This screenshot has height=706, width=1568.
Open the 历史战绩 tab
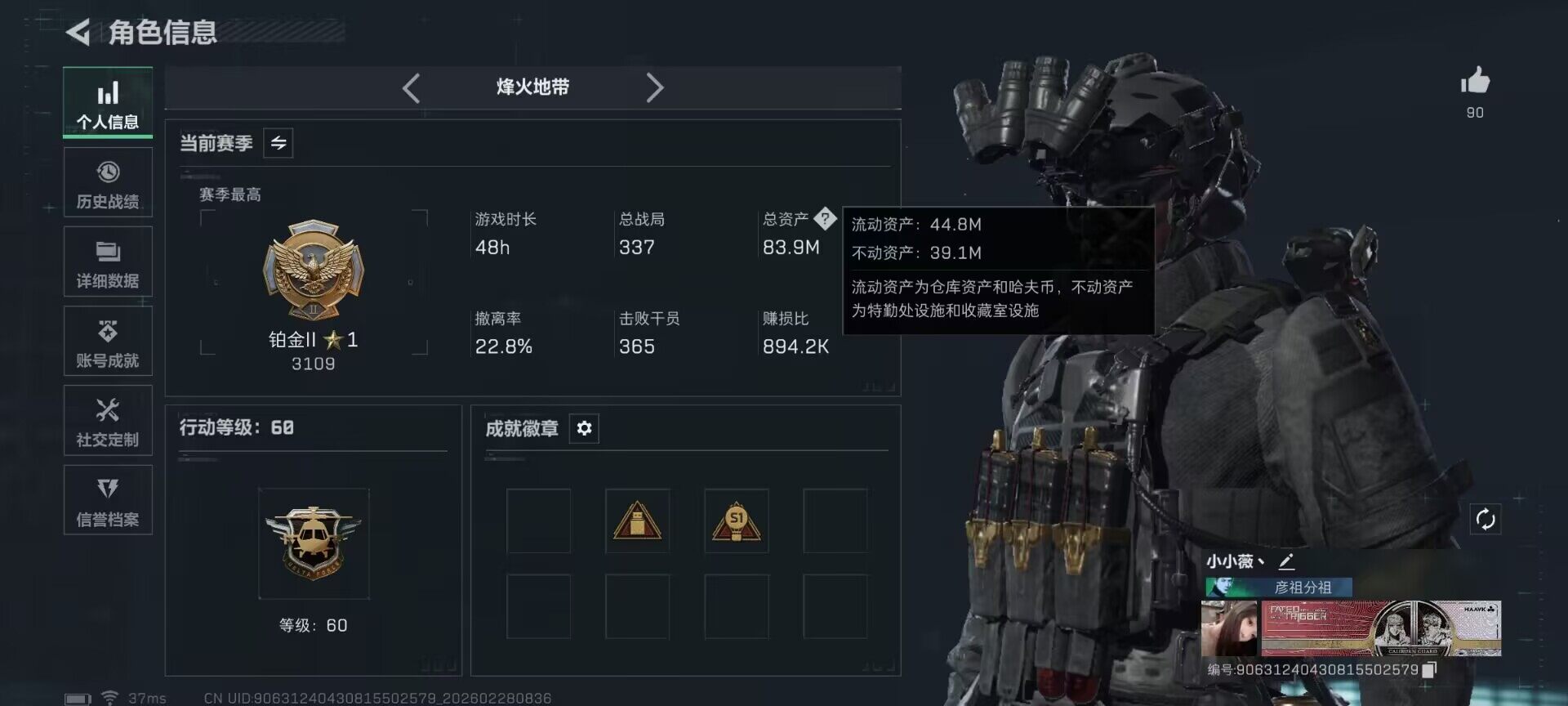click(x=108, y=182)
